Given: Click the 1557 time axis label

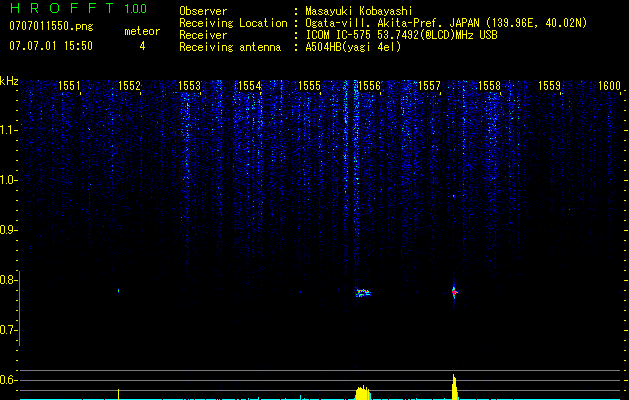Looking at the screenshot, I should coord(429,86).
